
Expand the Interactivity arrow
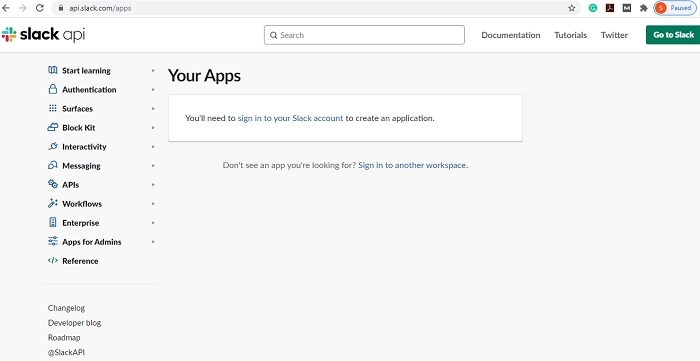pos(153,147)
